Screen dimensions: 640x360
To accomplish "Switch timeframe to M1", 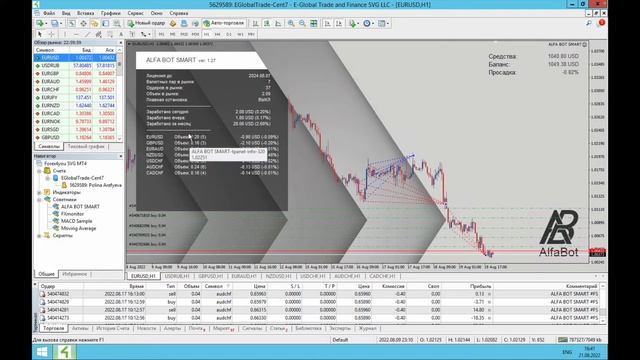I will (x=161, y=34).
